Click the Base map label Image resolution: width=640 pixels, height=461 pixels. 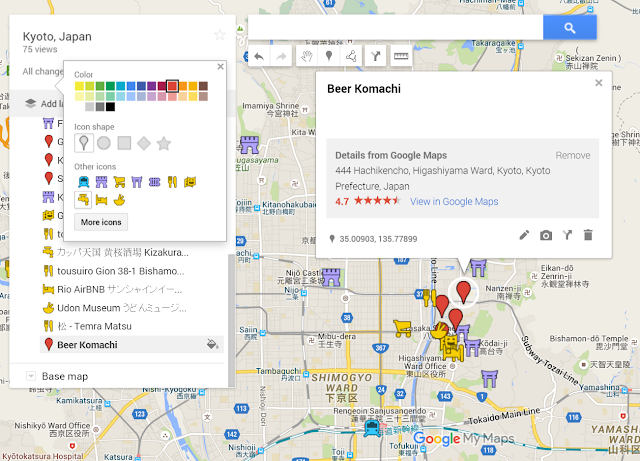65,376
